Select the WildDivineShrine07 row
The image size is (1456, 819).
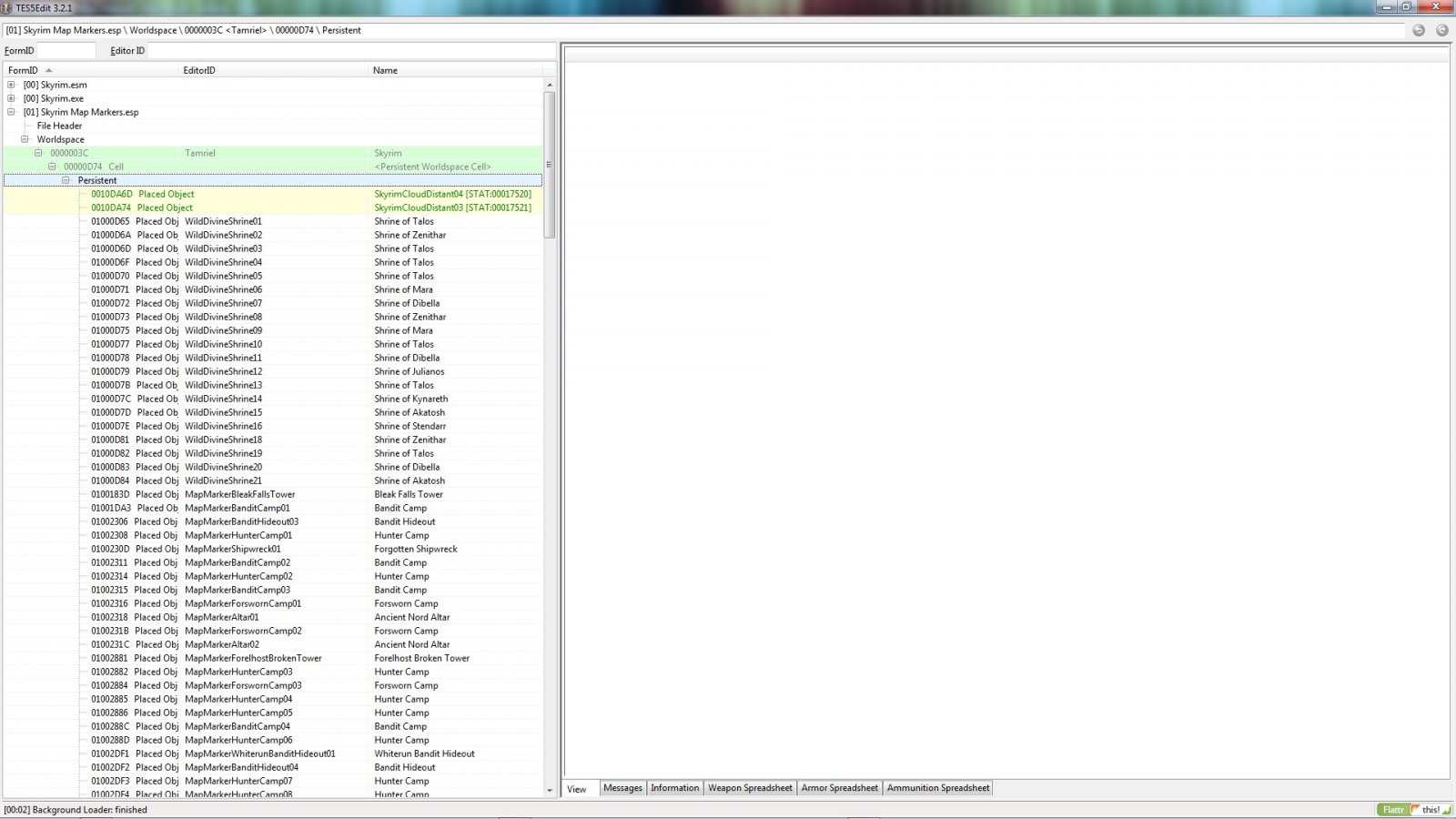[273, 303]
